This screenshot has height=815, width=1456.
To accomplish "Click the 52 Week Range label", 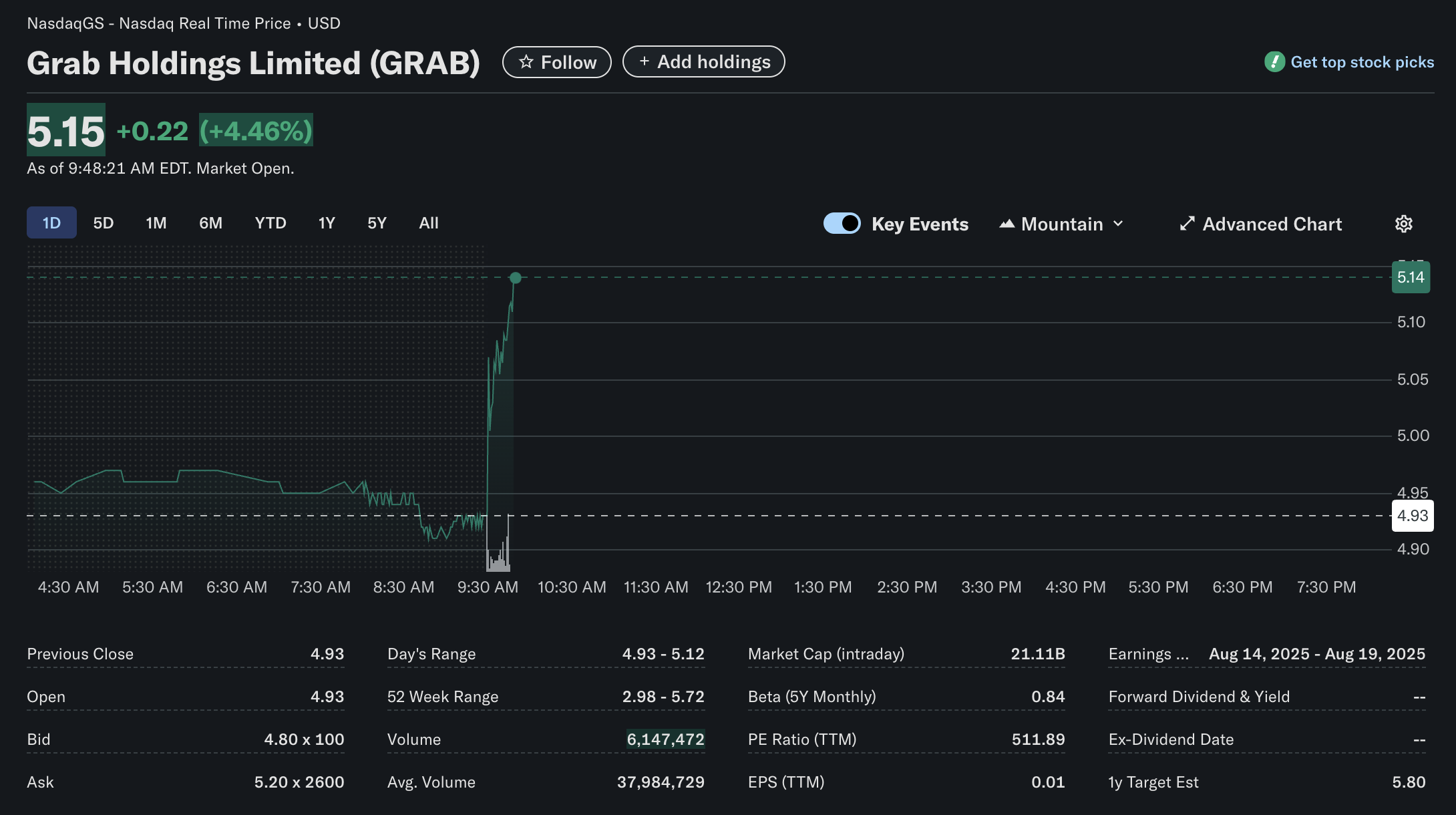I will [443, 697].
